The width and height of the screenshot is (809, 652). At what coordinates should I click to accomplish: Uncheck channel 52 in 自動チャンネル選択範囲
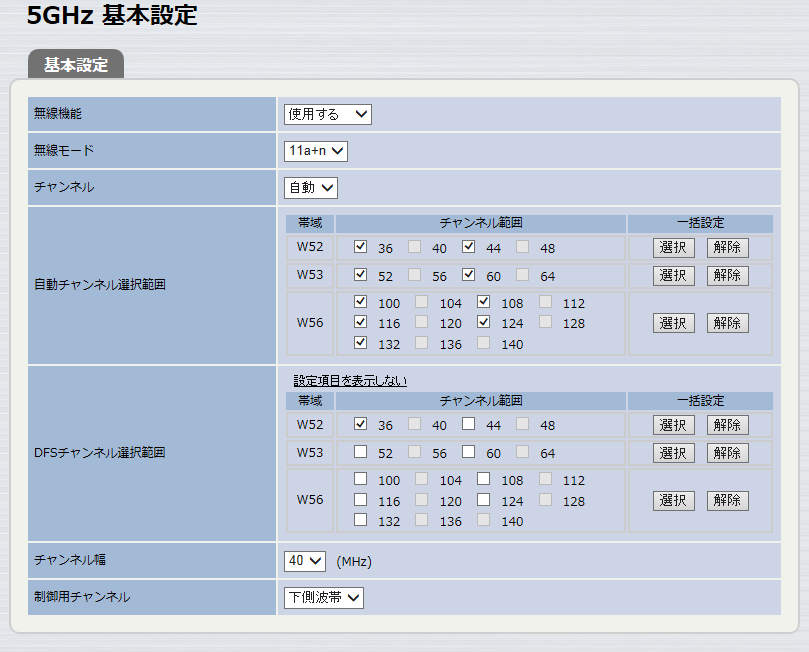361,275
